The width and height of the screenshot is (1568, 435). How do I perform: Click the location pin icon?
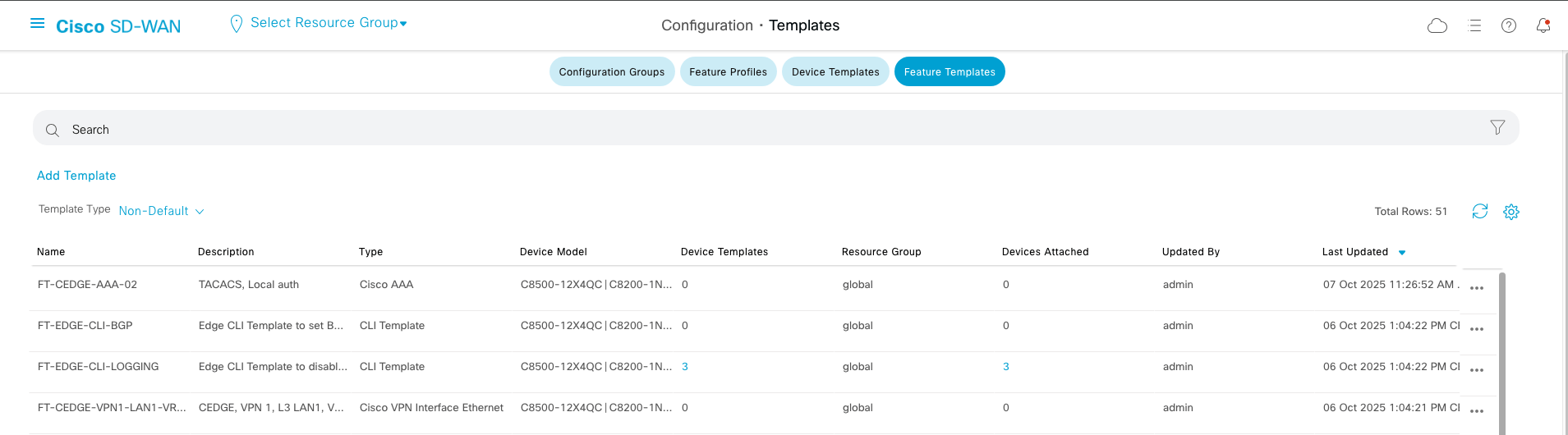(x=237, y=24)
